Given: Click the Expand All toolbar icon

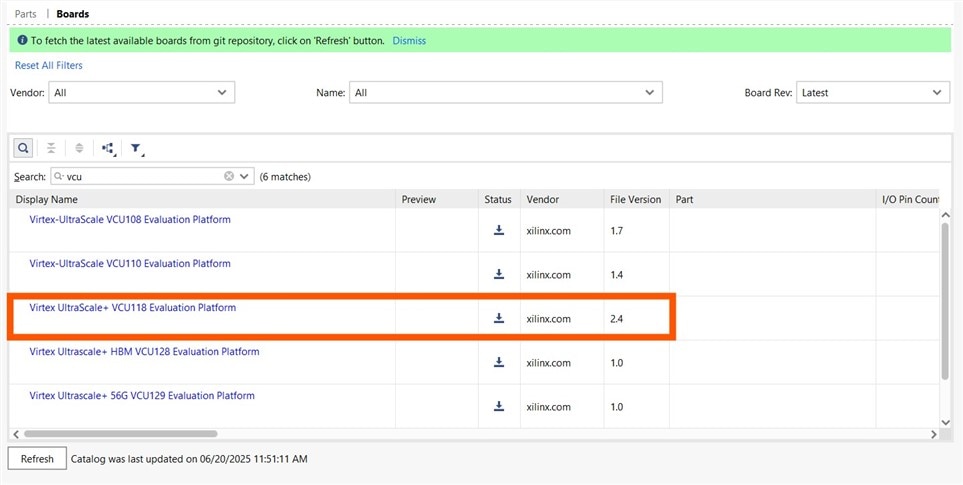Looking at the screenshot, I should 79,148.
